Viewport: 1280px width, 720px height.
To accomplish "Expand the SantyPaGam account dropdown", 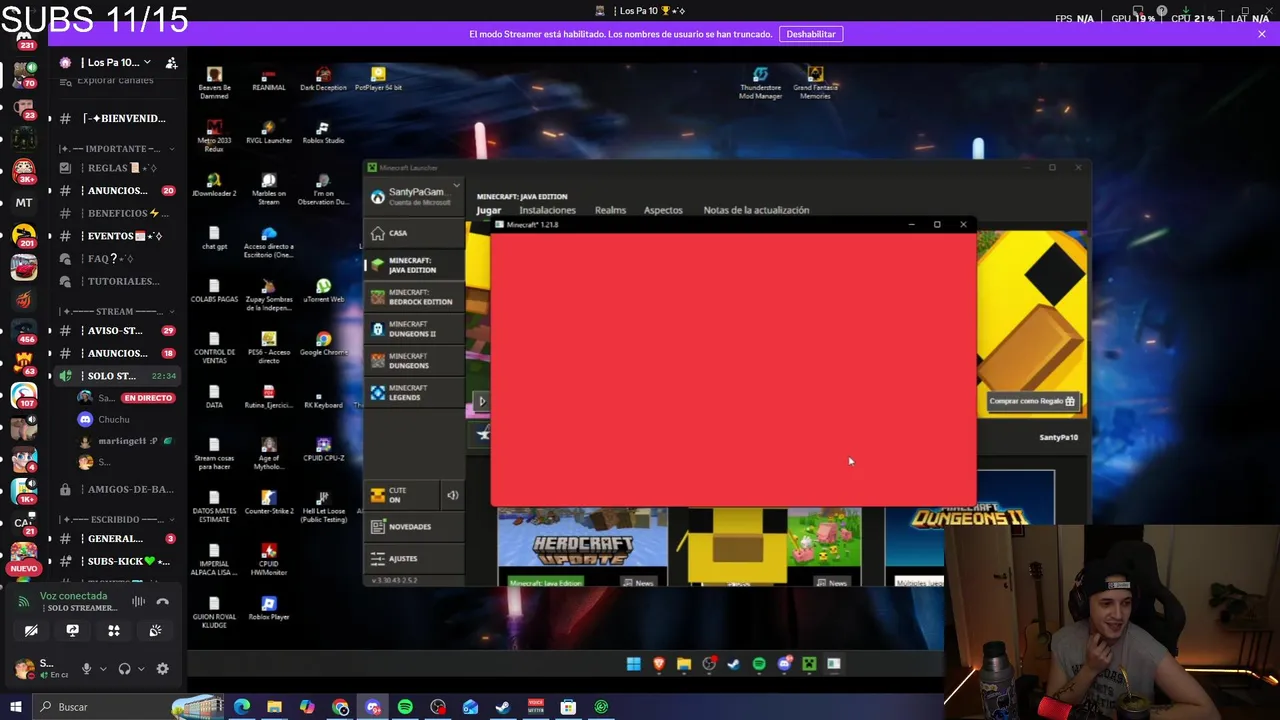I will pyautogui.click(x=456, y=186).
